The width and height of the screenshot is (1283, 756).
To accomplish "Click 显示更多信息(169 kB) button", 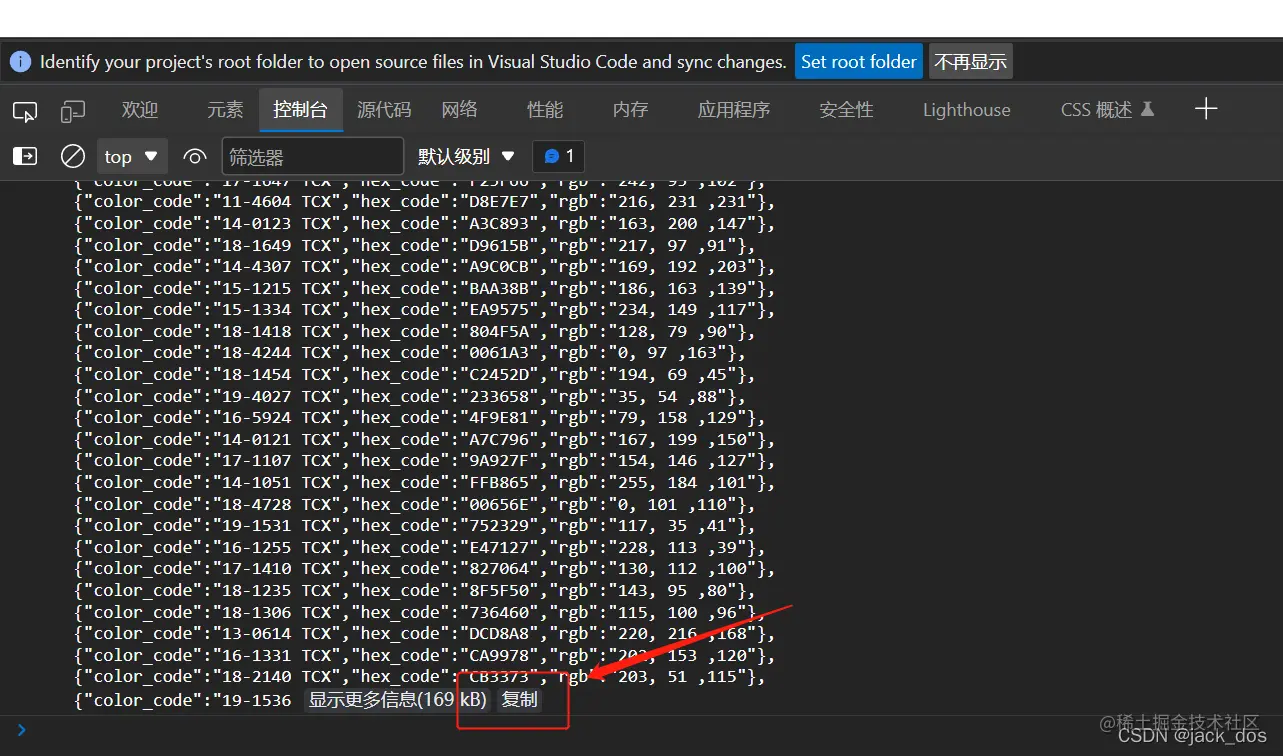I will click(397, 699).
